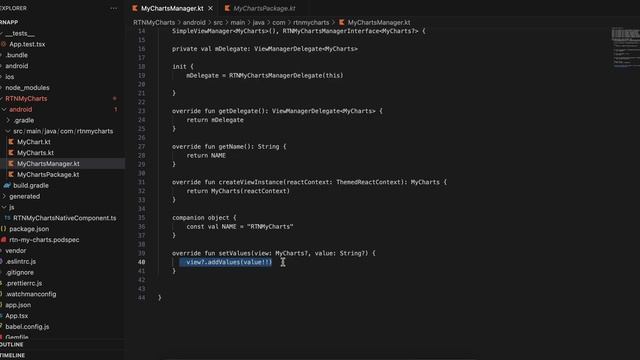640x360 pixels.
Task: Close the MyChartsManager.kt tab
Action: tap(210, 8)
